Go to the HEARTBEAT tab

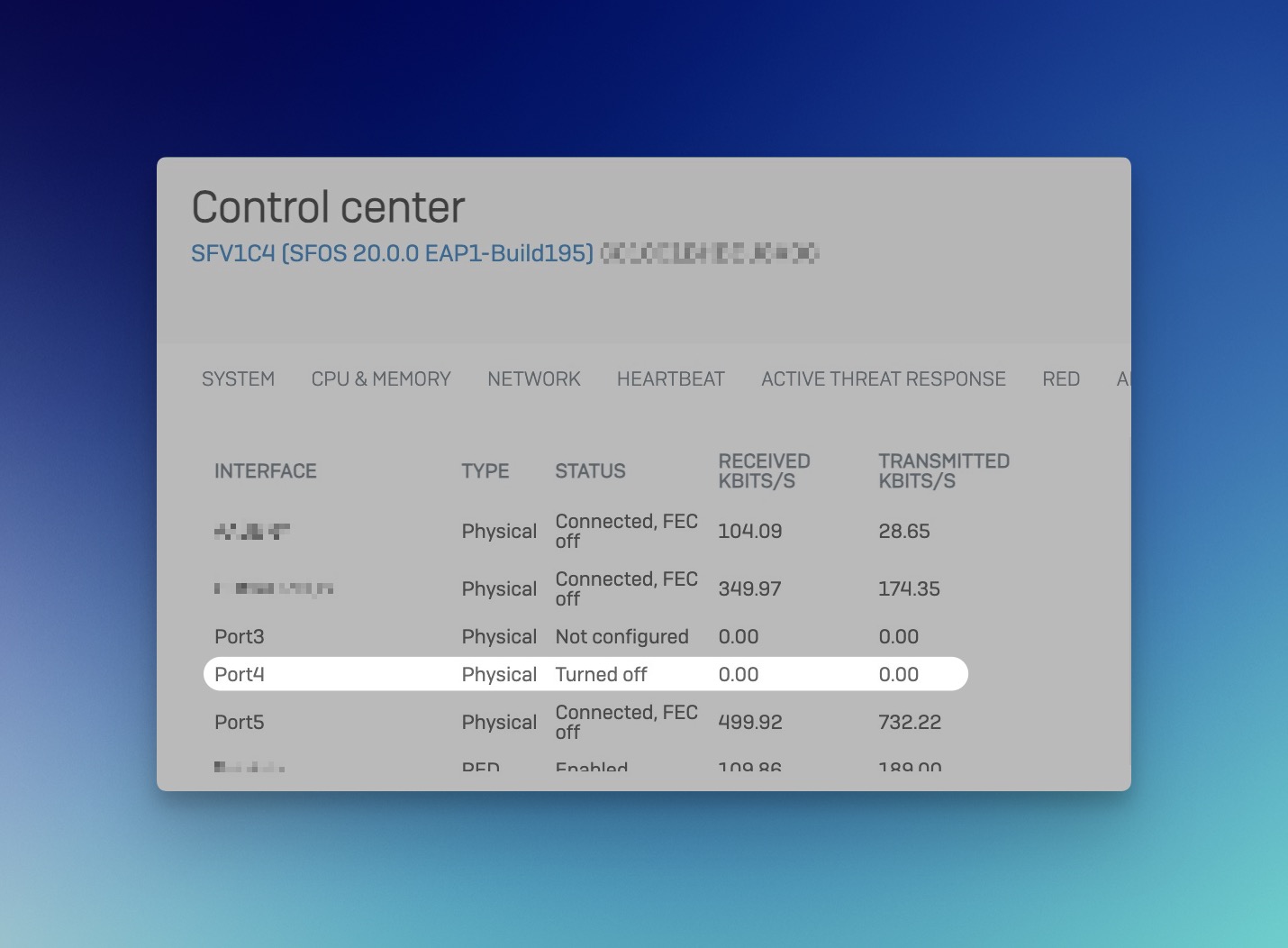point(670,379)
